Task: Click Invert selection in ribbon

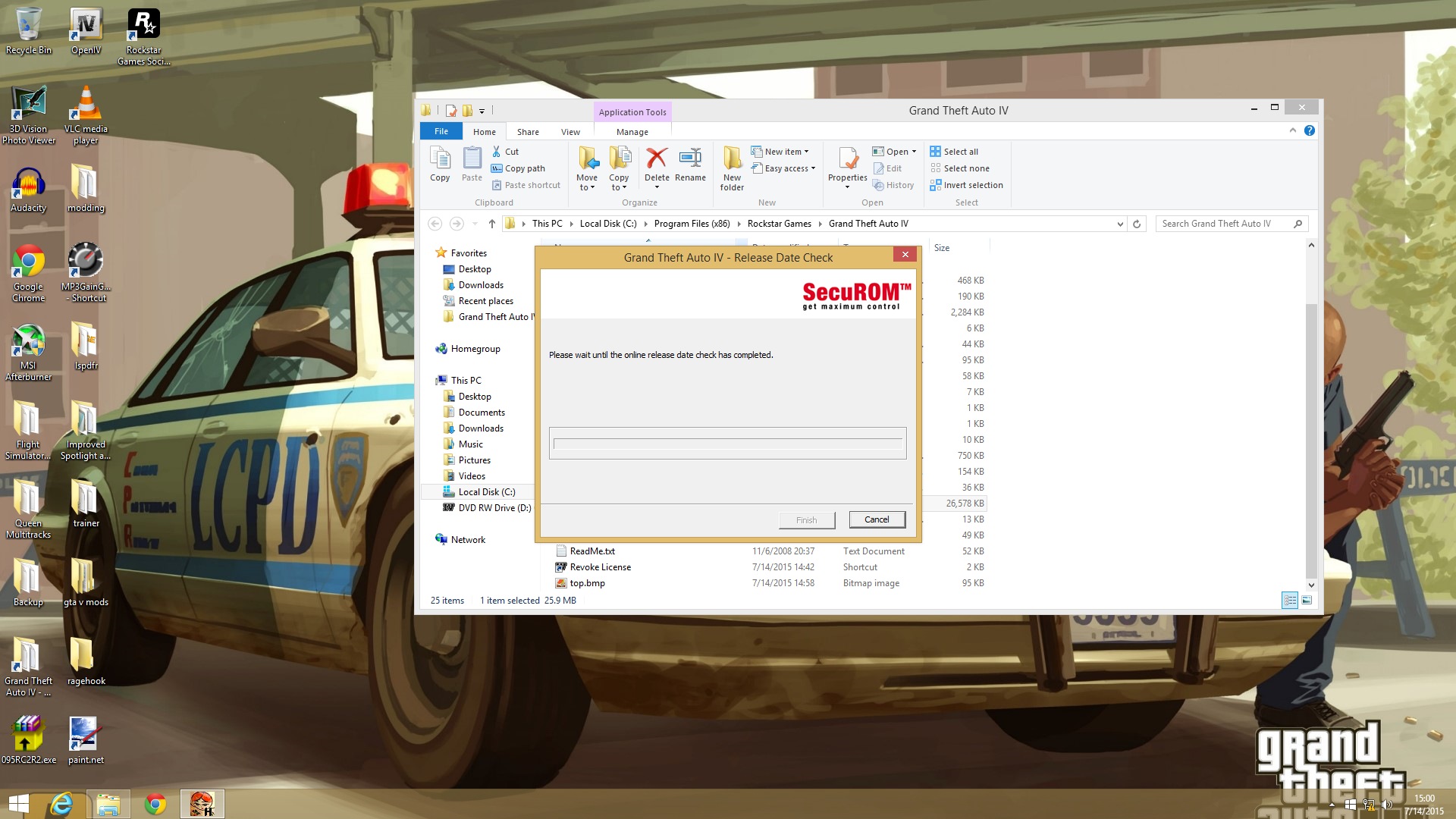Action: click(x=966, y=185)
